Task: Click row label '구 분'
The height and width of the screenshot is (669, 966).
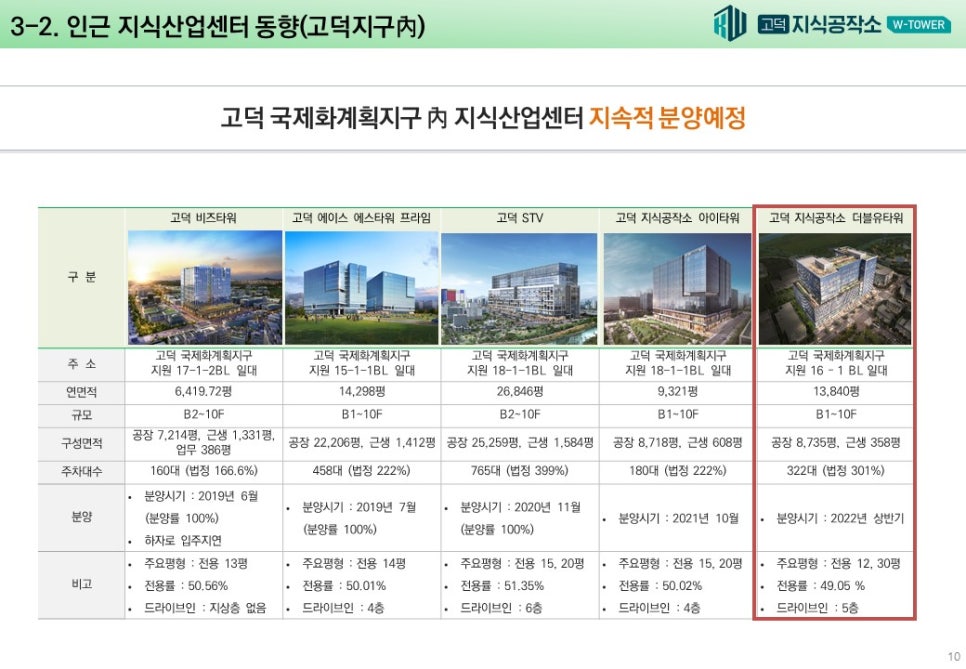Action: coord(81,277)
